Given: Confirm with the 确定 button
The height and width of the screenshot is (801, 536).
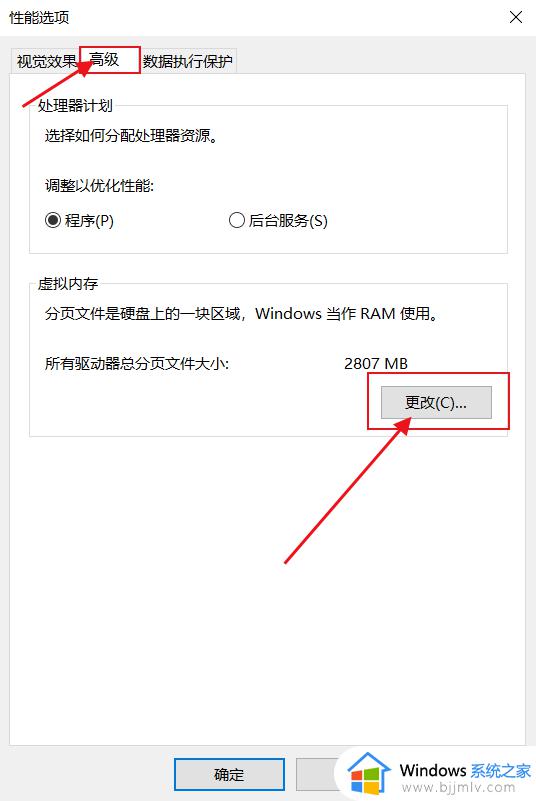Looking at the screenshot, I should tap(229, 774).
